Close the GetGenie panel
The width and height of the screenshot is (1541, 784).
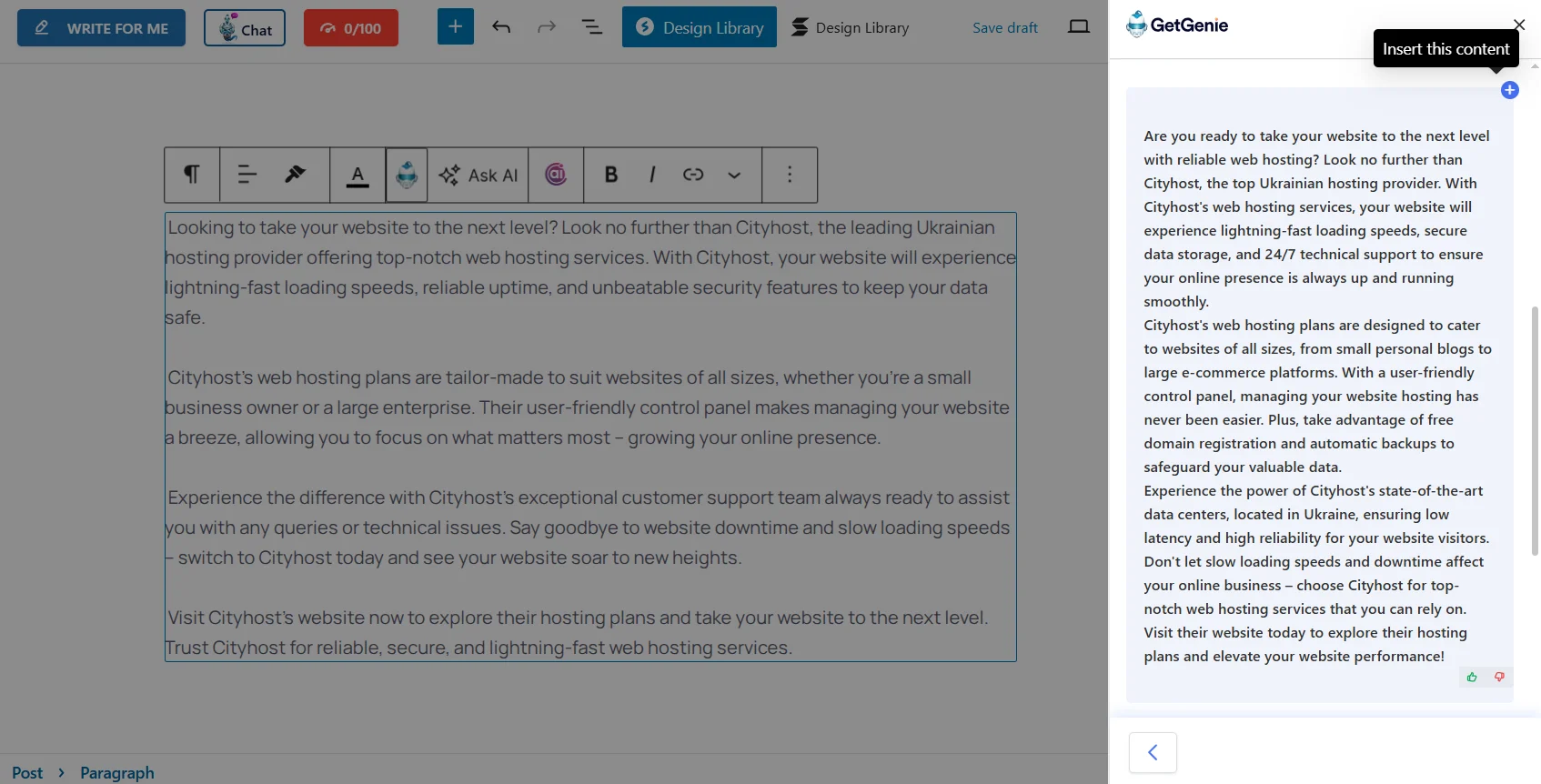[1519, 25]
